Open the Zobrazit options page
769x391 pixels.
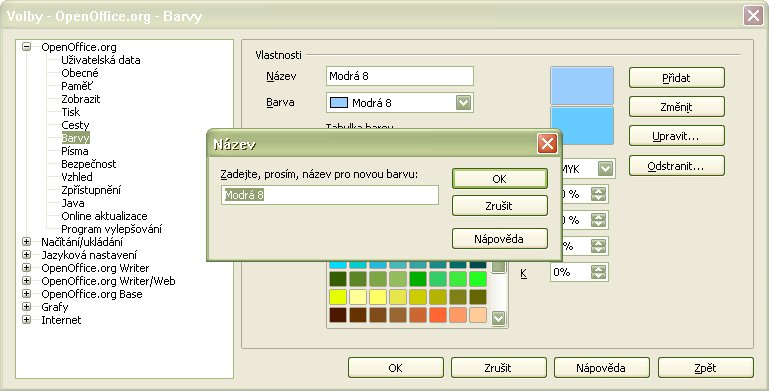coord(80,99)
